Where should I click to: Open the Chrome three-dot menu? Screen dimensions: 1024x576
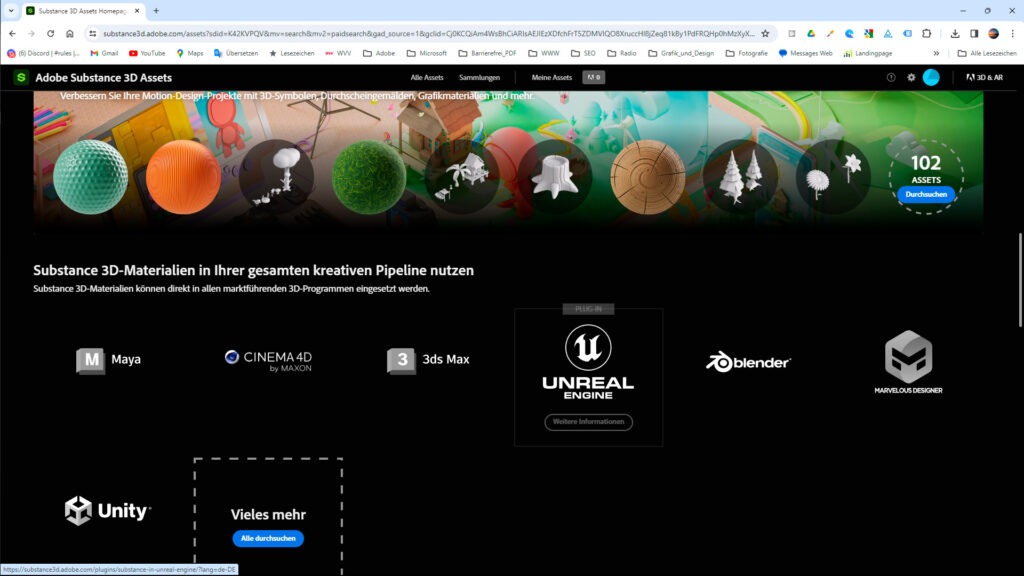pyautogui.click(x=1012, y=33)
